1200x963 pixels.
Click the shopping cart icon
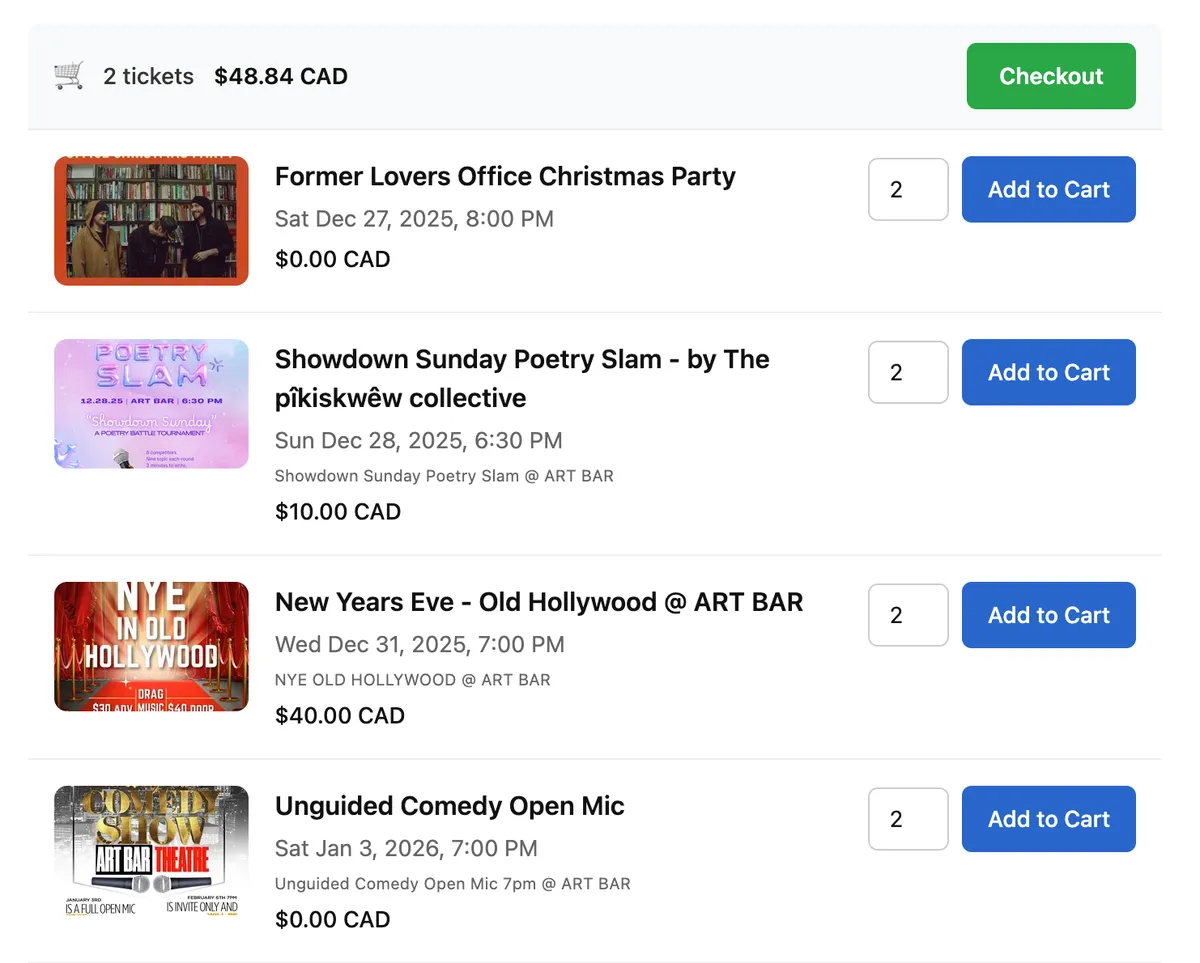click(x=69, y=76)
